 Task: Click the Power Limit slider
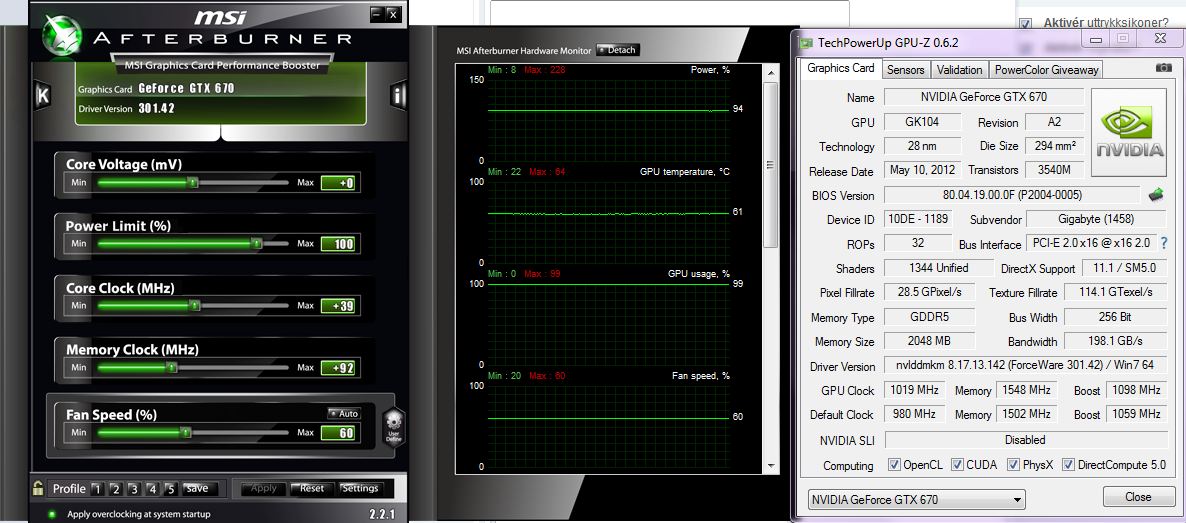pyautogui.click(x=193, y=244)
